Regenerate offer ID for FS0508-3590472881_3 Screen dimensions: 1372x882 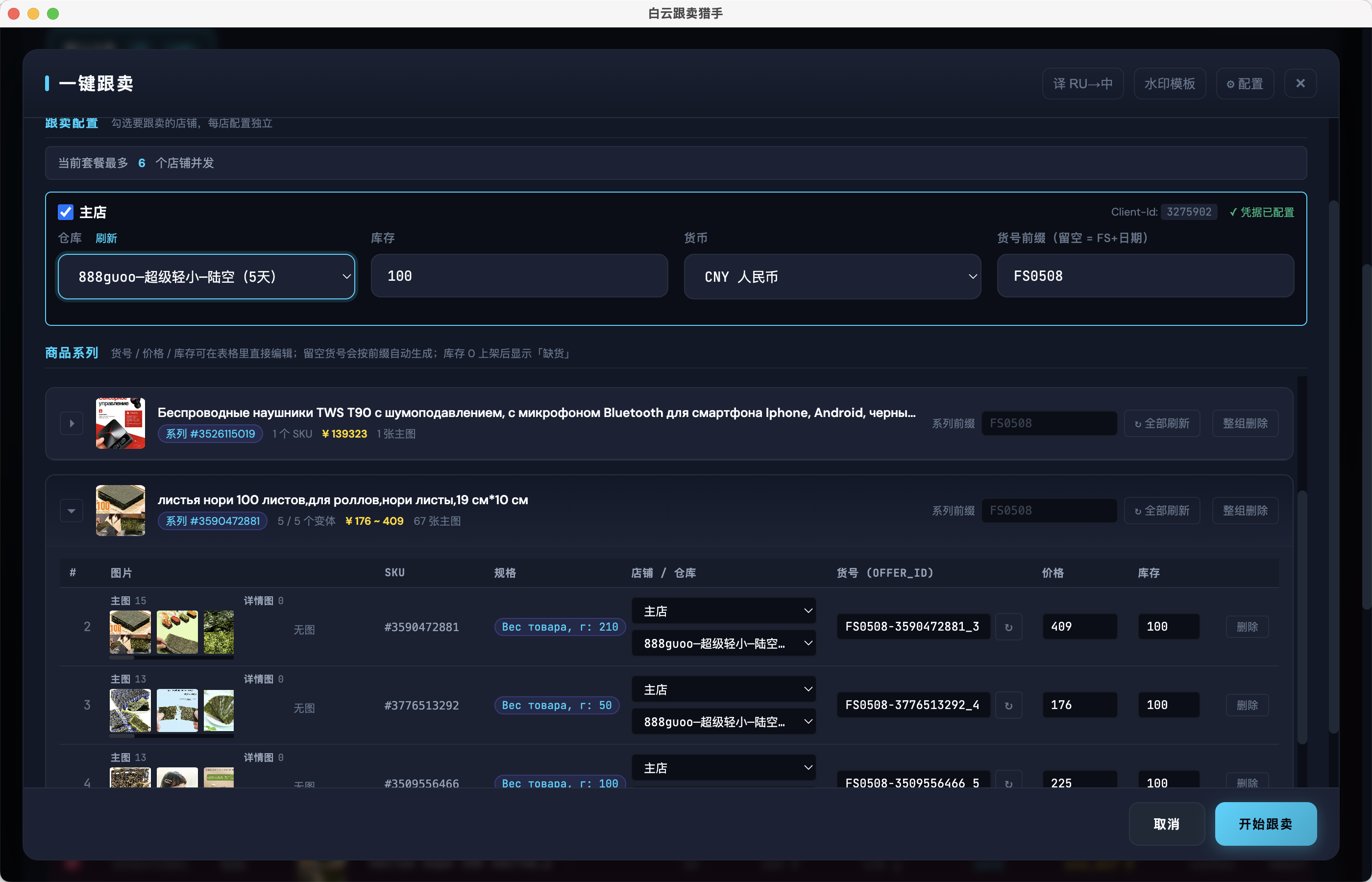1009,627
